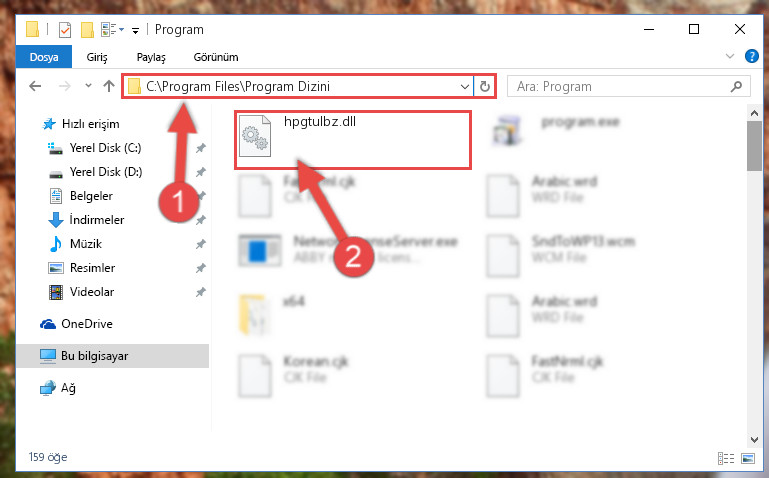769x478 pixels.
Task: Click the Ara: Program search field
Action: pyautogui.click(x=618, y=87)
